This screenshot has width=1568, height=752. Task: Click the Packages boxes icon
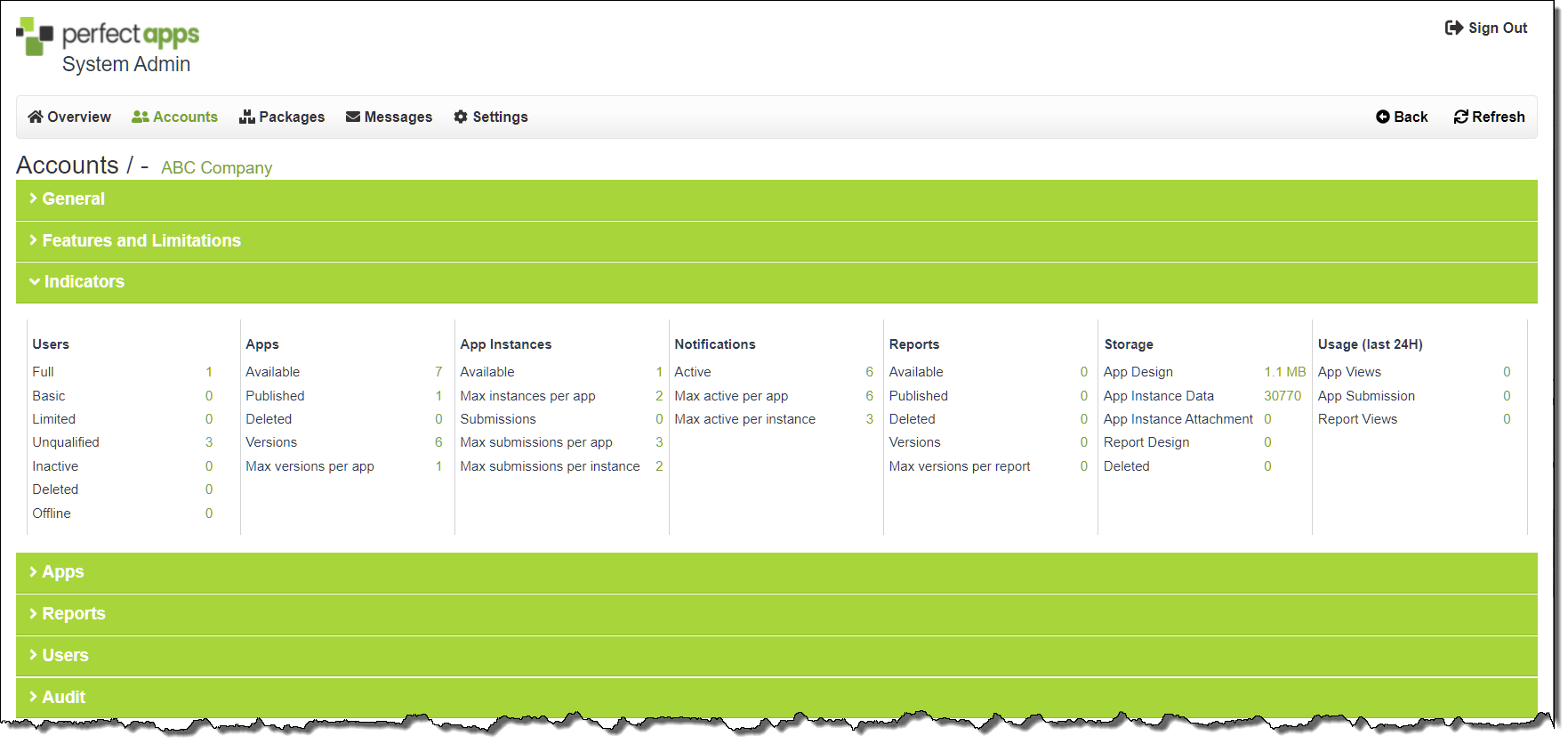pos(247,117)
